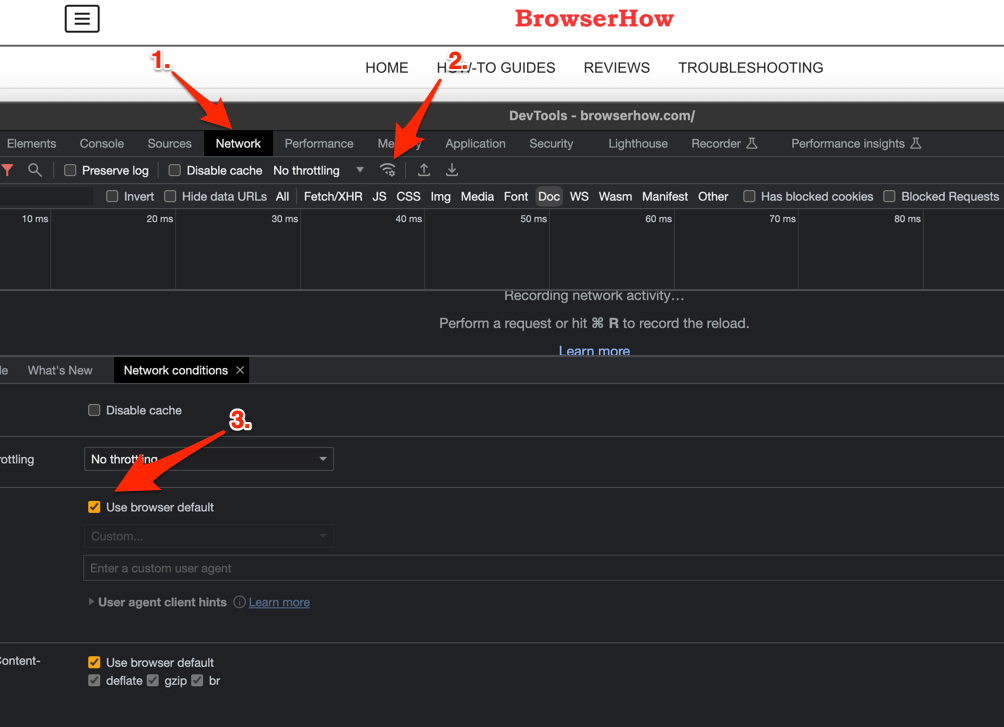Image resolution: width=1004 pixels, height=727 pixels.
Task: Filter requests by Font
Action: click(515, 197)
